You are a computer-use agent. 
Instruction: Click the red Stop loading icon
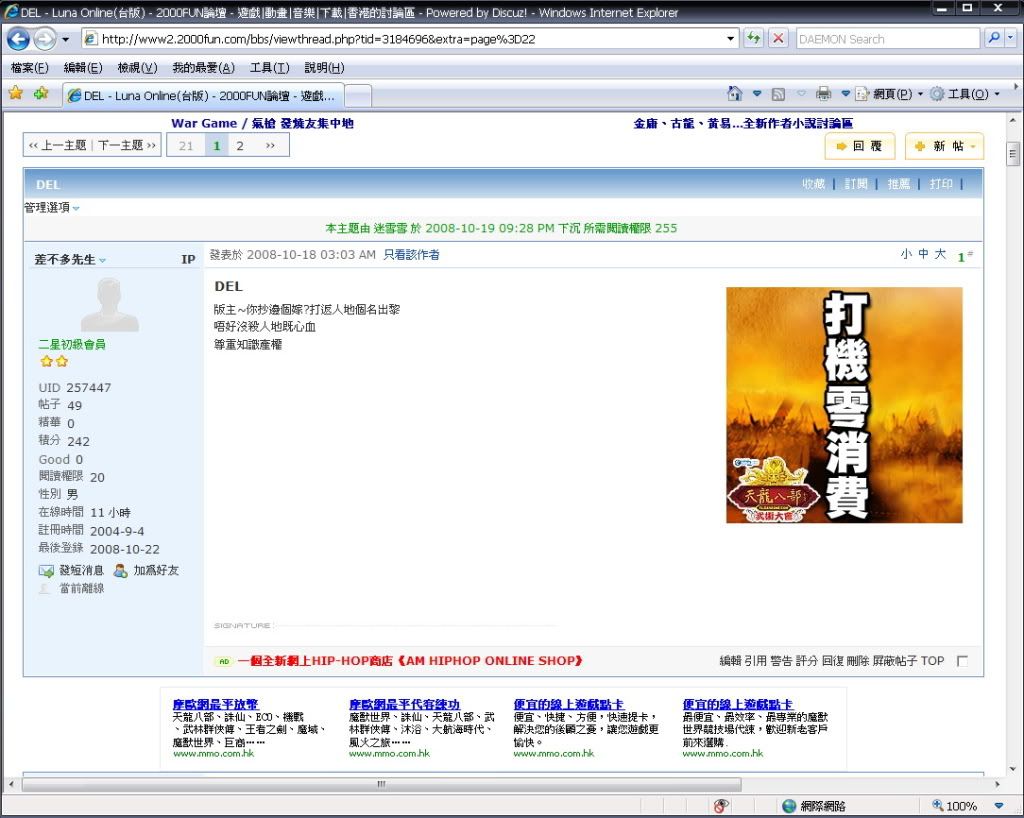tap(778, 39)
